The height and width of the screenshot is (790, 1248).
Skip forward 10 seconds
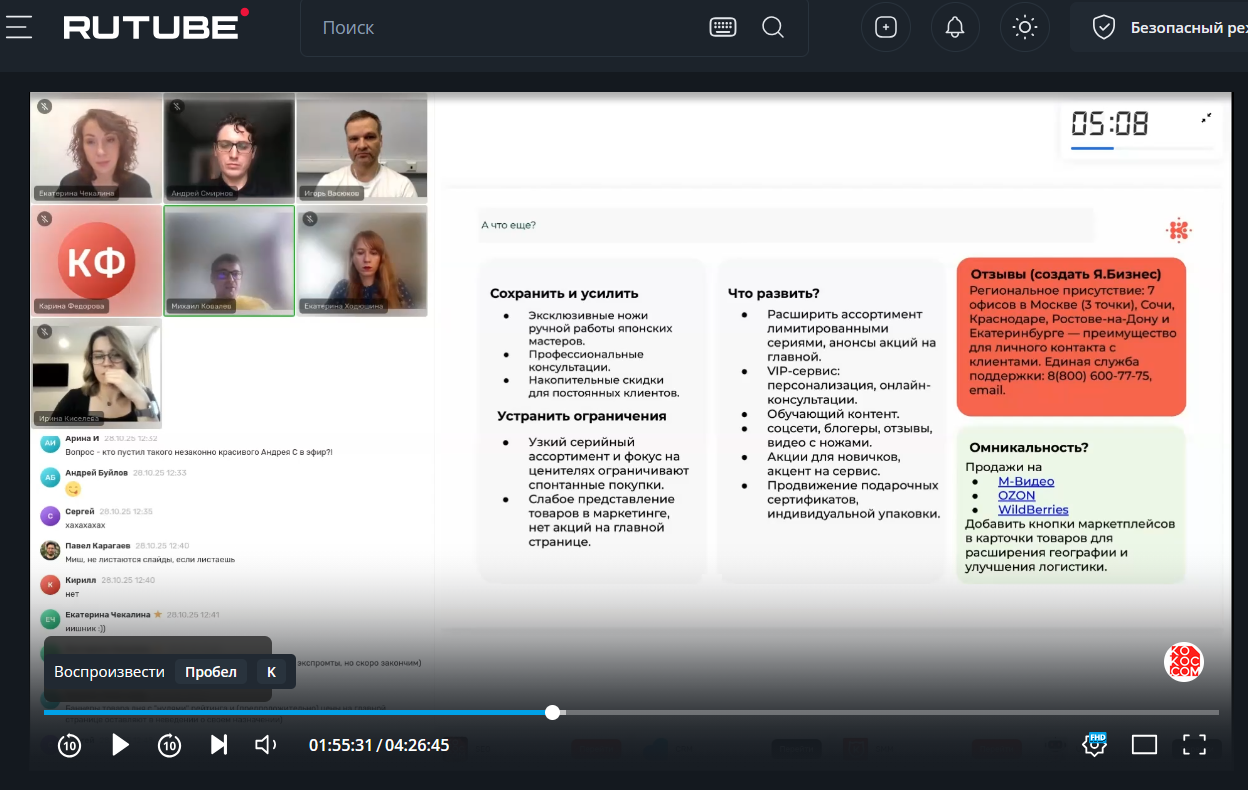coord(170,745)
